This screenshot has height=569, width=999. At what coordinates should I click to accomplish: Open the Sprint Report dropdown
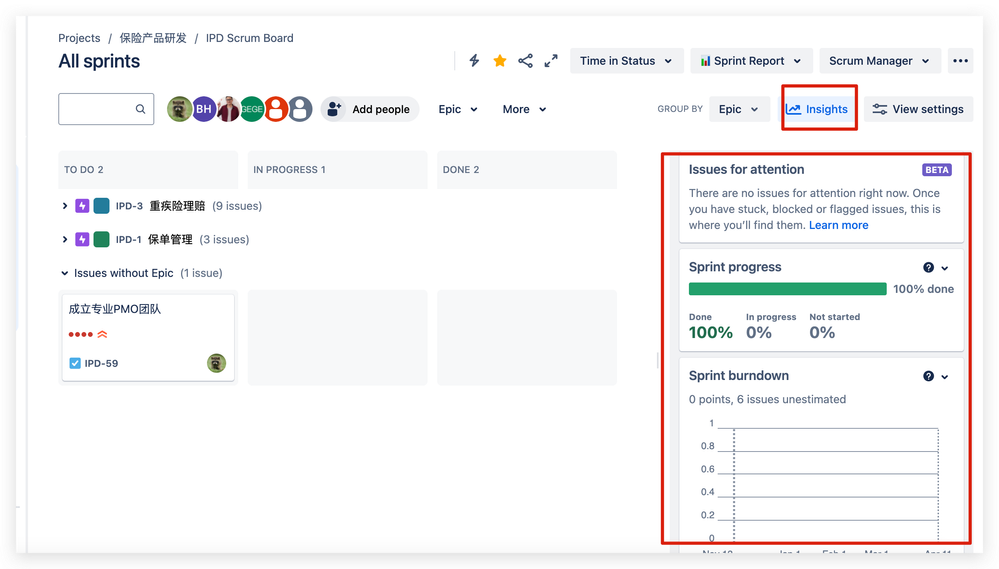(x=751, y=61)
